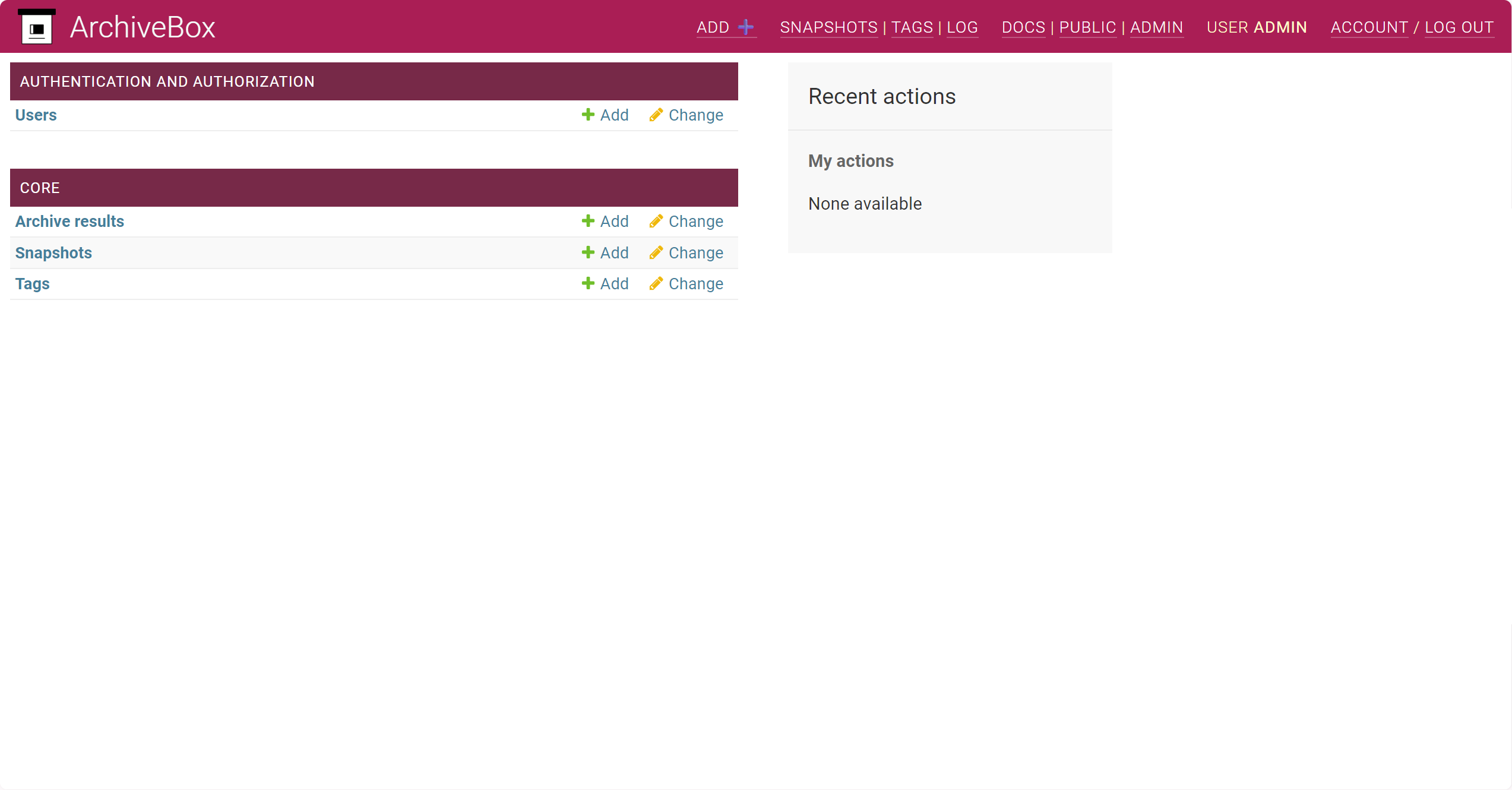Open the Snapshots model link

coord(53,252)
